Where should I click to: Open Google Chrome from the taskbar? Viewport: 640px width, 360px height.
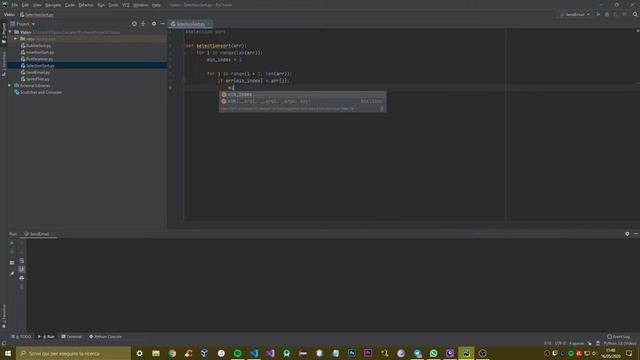point(172,353)
